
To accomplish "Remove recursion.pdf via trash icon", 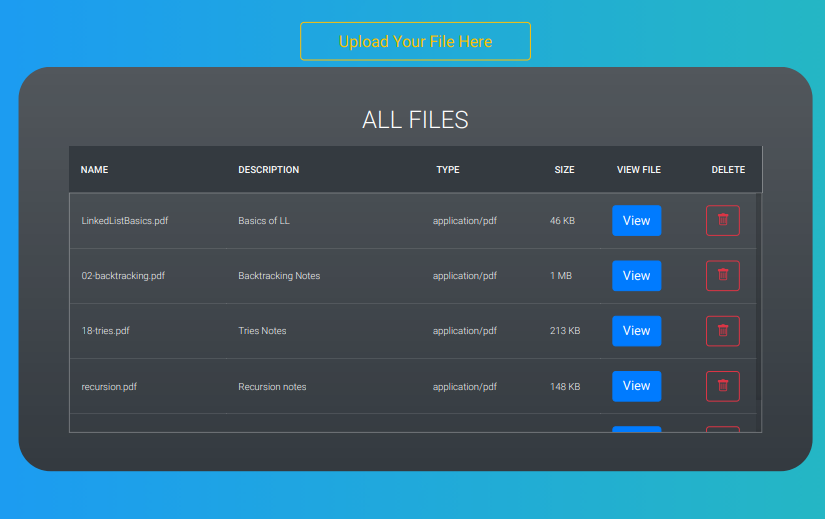I will pyautogui.click(x=723, y=386).
